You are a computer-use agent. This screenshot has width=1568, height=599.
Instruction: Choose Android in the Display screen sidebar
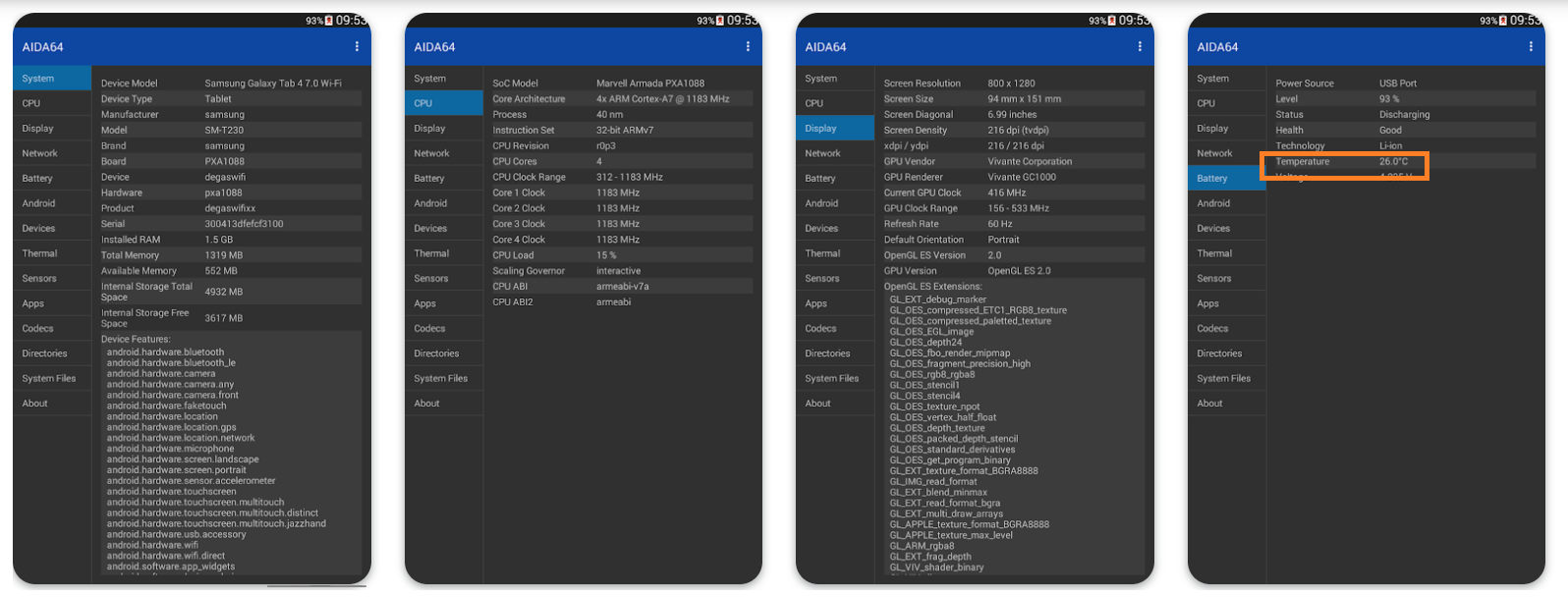(835, 203)
